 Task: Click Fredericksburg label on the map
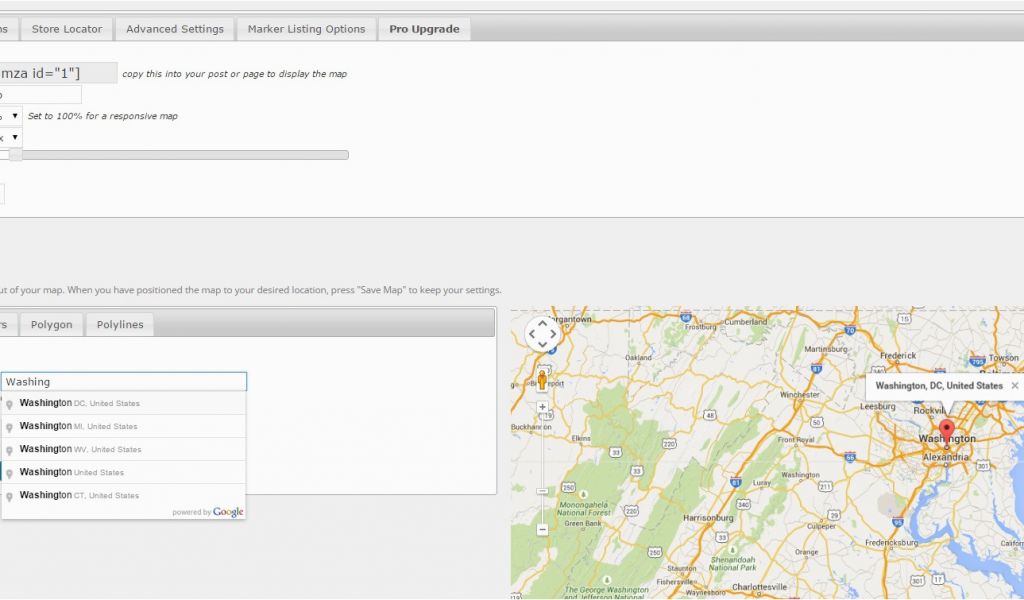pyautogui.click(x=891, y=543)
